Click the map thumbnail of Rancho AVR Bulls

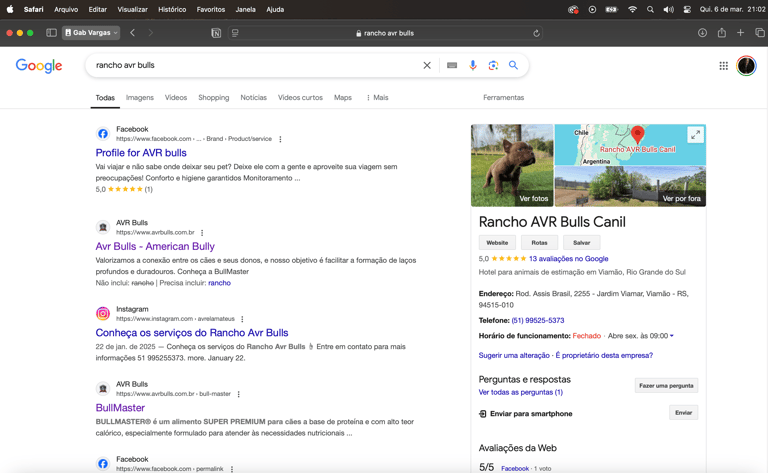coord(630,144)
